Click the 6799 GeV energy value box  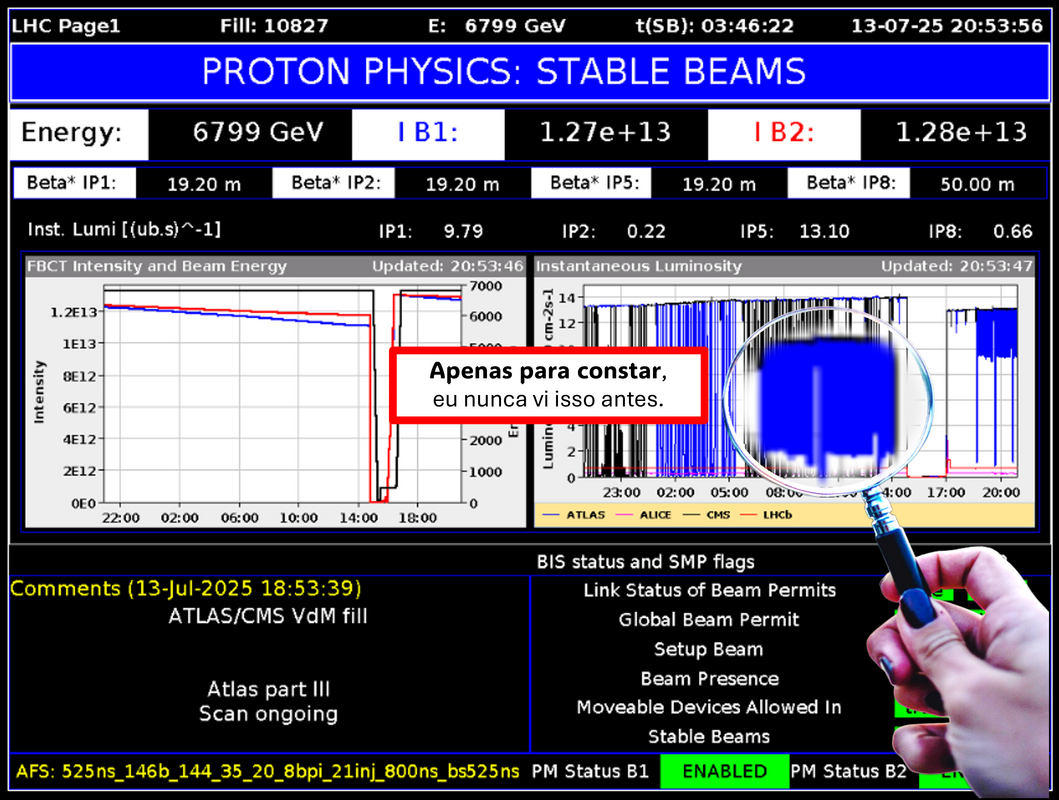point(251,133)
